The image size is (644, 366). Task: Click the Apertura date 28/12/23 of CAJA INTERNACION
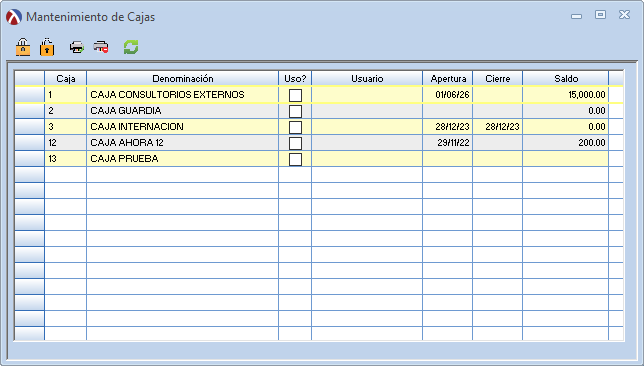click(x=448, y=127)
